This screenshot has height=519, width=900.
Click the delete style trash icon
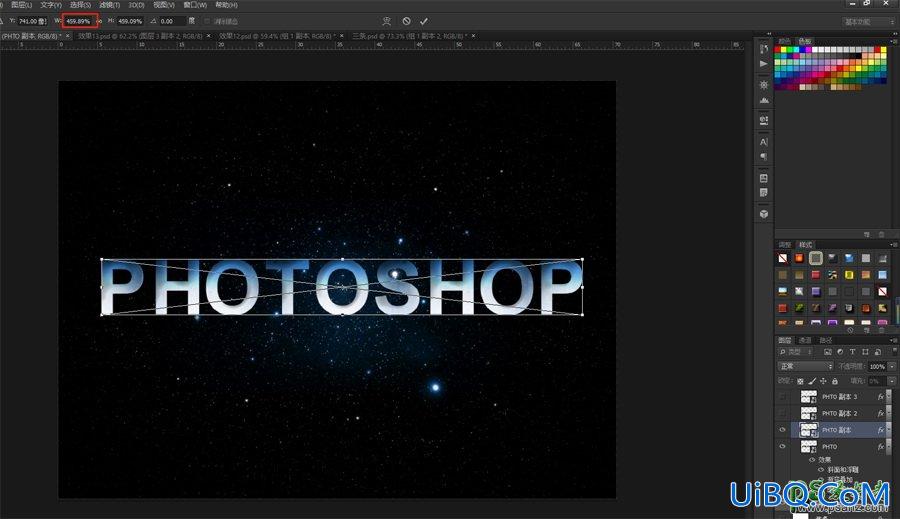click(x=882, y=331)
